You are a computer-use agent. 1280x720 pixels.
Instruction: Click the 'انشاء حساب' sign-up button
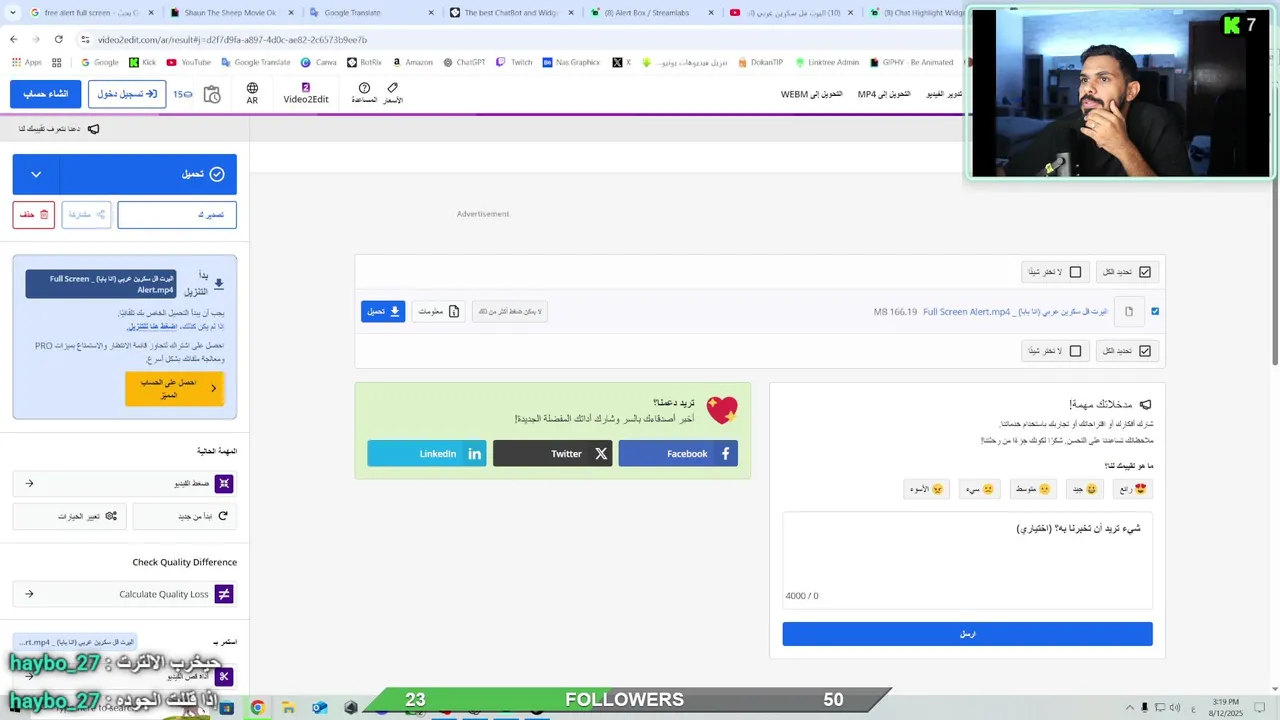click(x=46, y=94)
